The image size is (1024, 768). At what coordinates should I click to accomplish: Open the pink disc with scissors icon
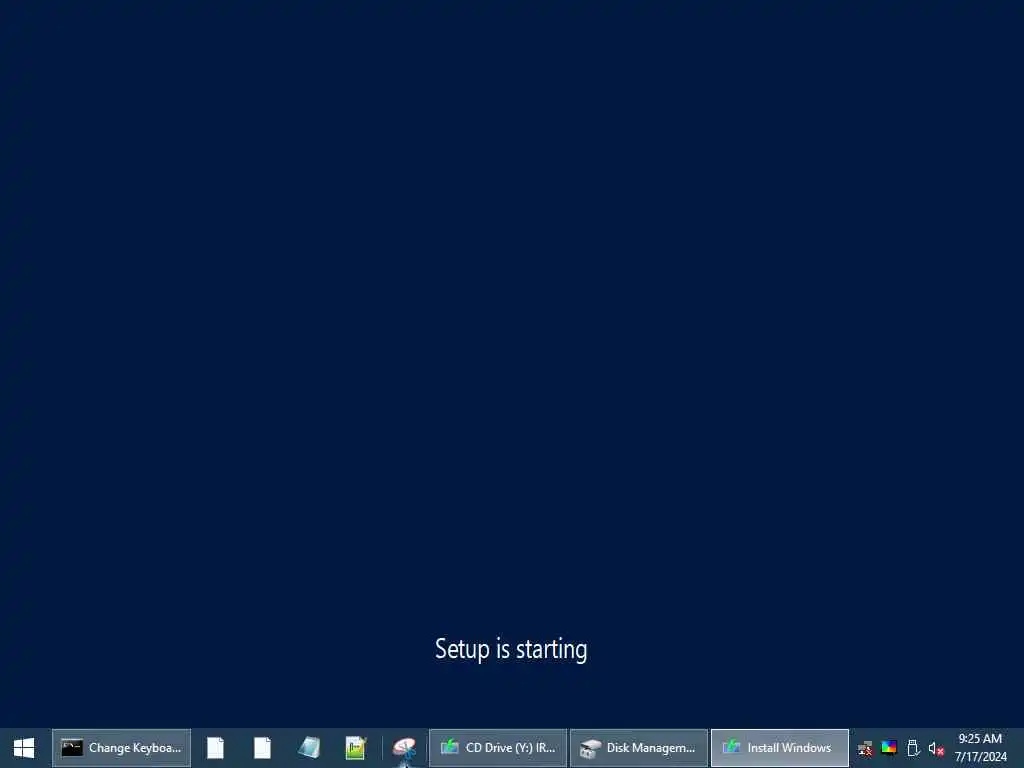(404, 748)
